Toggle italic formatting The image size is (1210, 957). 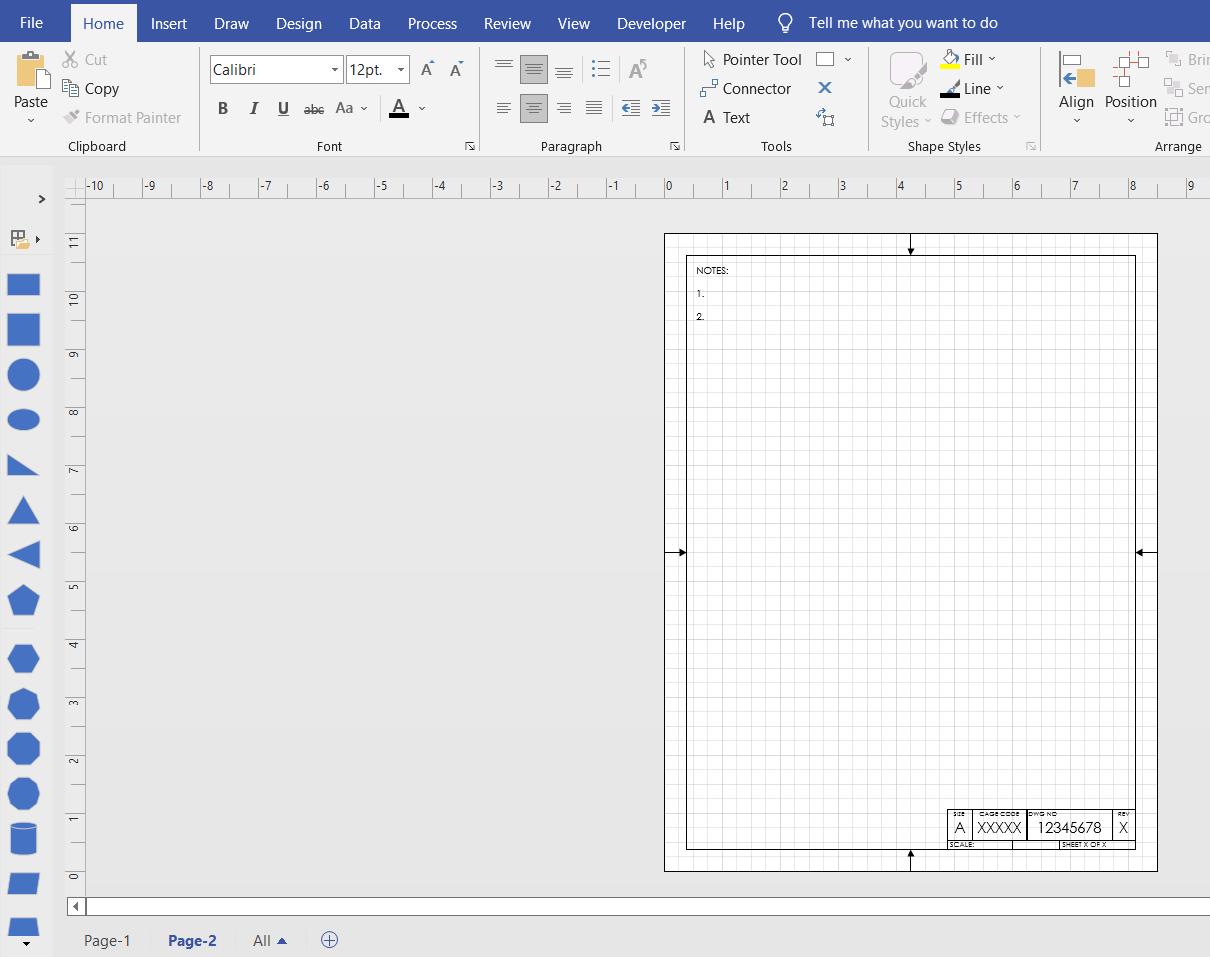(x=253, y=108)
